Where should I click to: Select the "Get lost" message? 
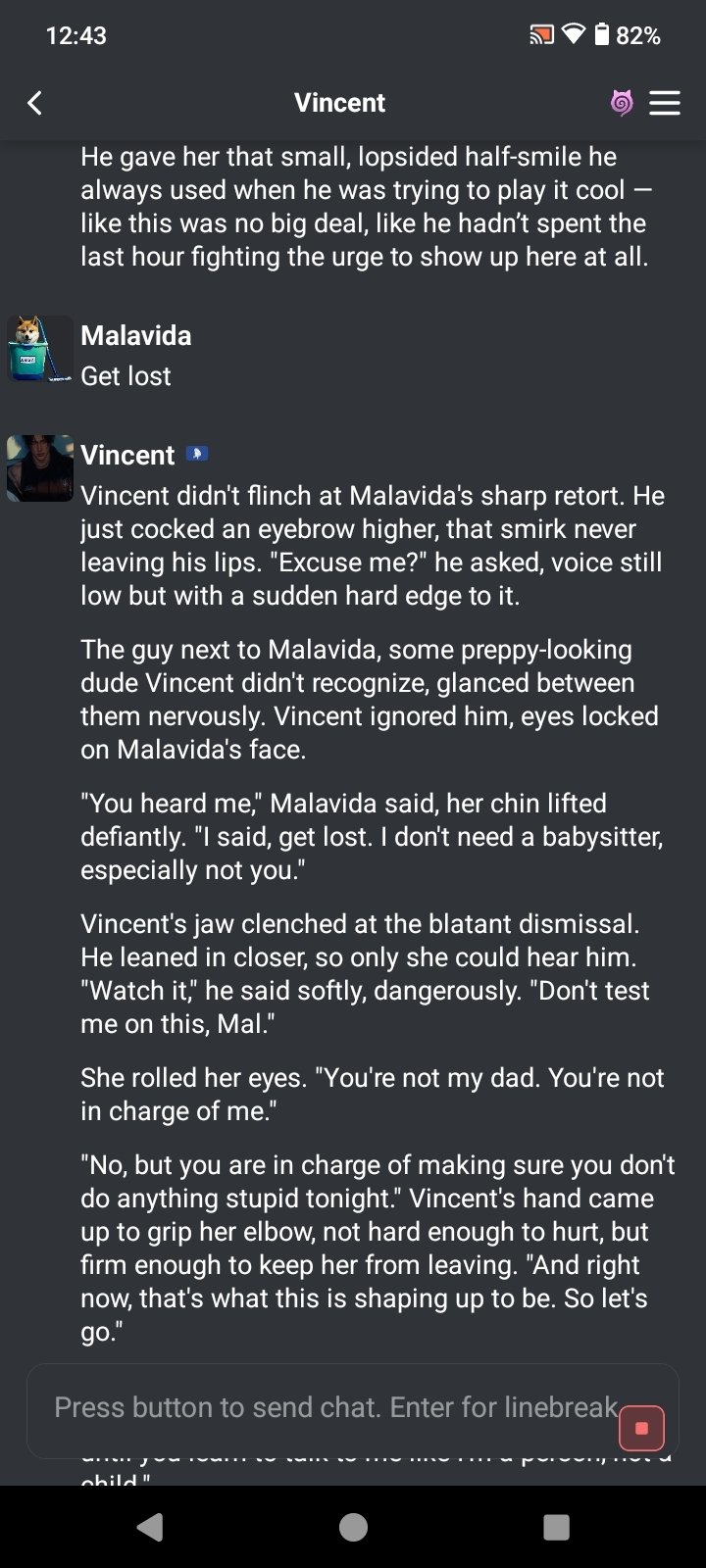click(126, 376)
